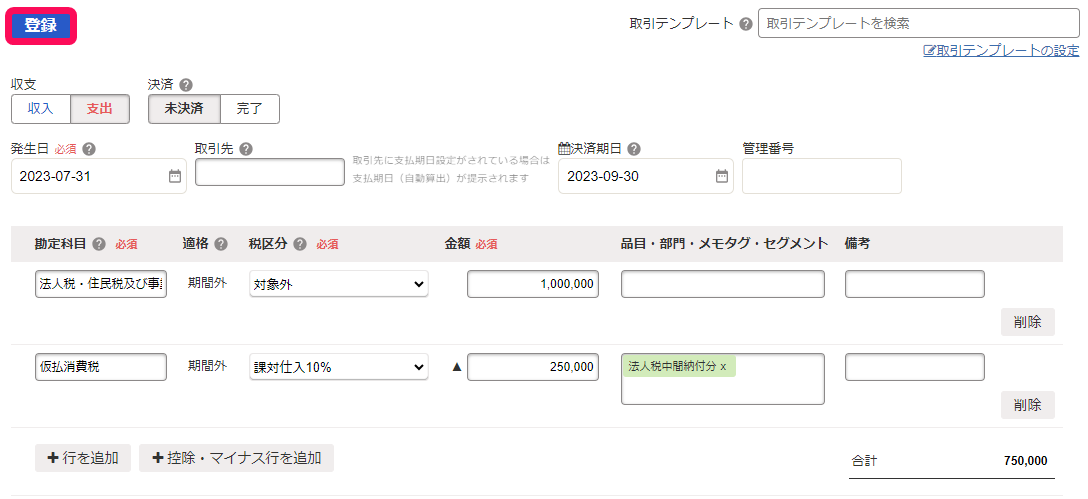Image resolution: width=1088 pixels, height=499 pixels.
Task: Click tag field containing 法人税中間納付分
Action: pos(722,379)
